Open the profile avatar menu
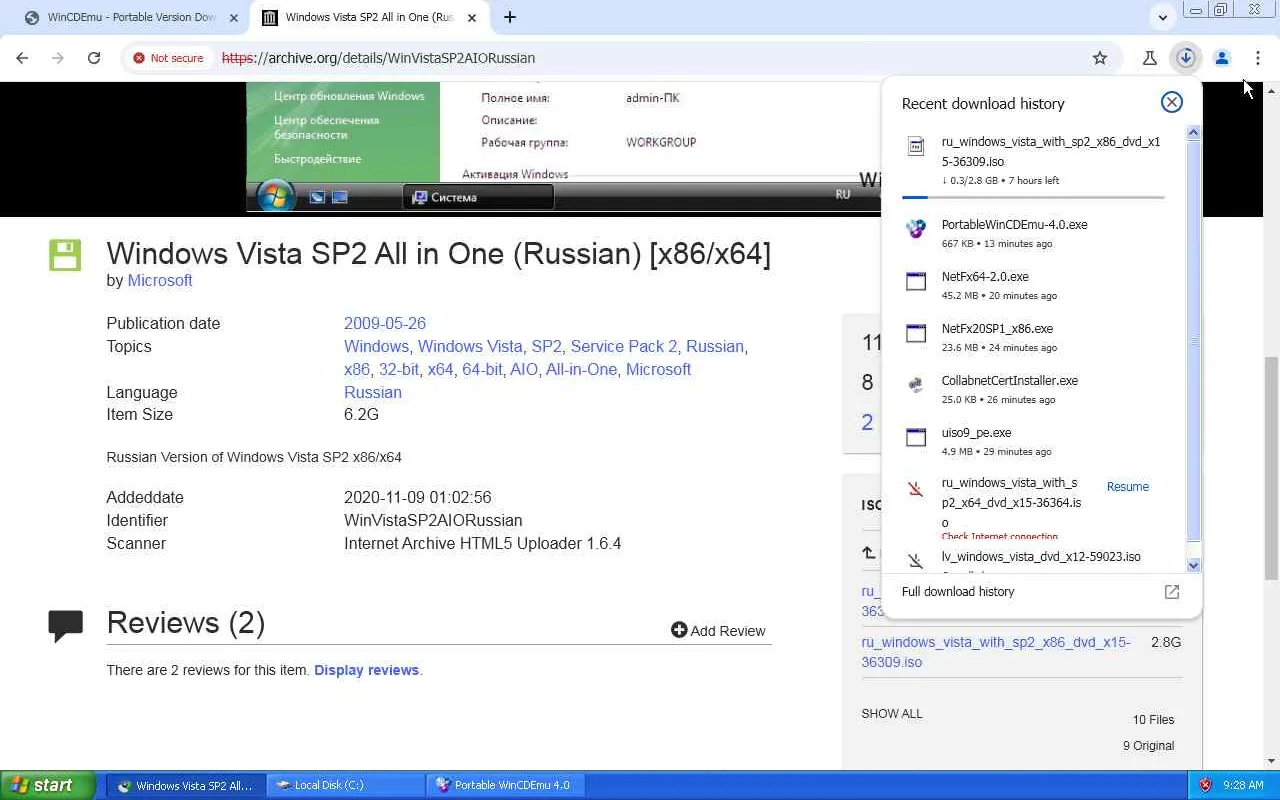Screen dimensions: 1280x800 click(x=1222, y=58)
